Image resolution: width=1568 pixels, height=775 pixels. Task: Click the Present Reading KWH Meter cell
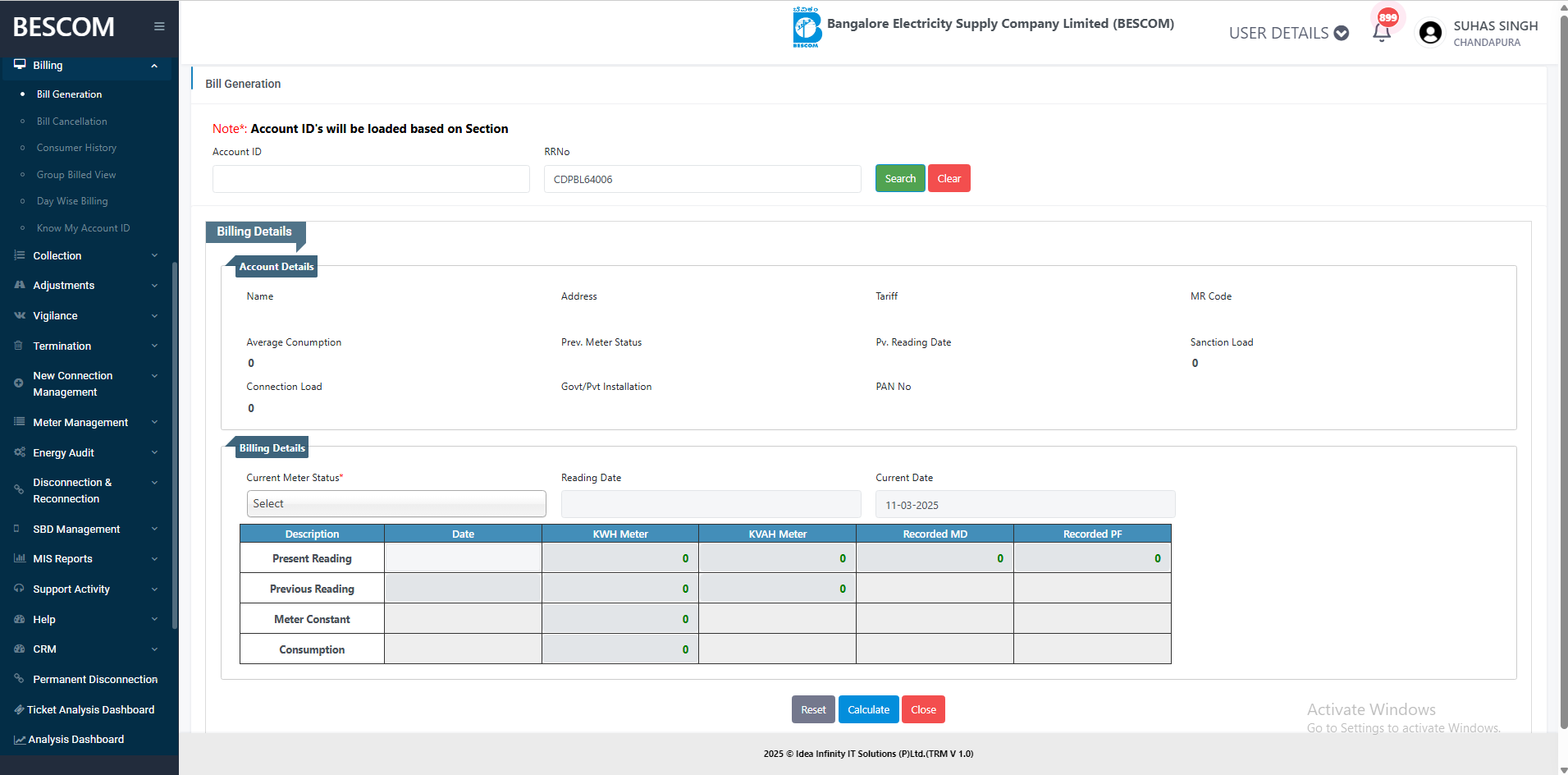tap(620, 558)
